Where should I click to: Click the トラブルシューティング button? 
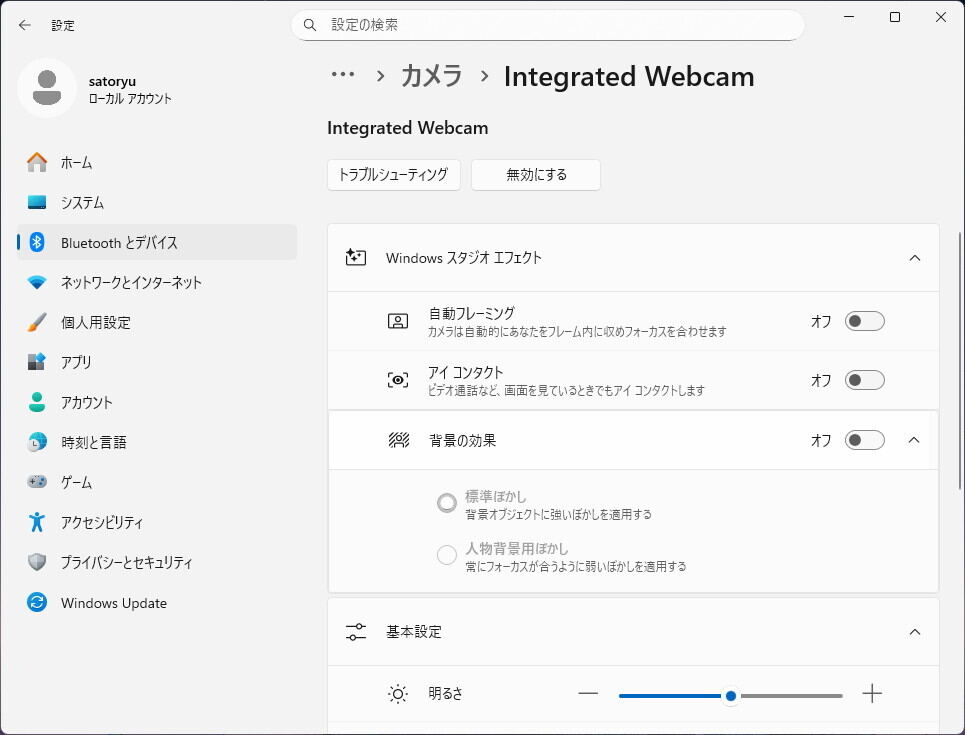393,174
